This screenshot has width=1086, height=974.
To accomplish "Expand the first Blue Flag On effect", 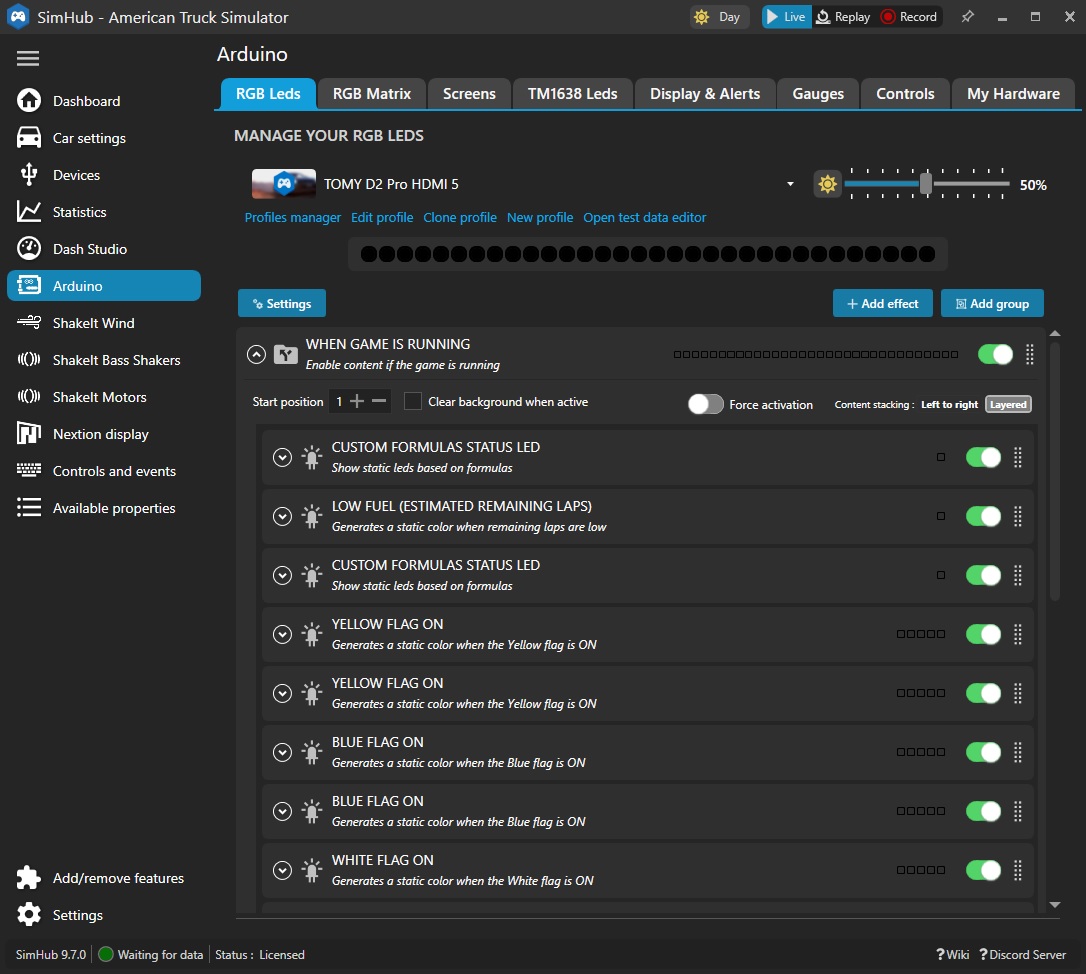I will tap(283, 752).
